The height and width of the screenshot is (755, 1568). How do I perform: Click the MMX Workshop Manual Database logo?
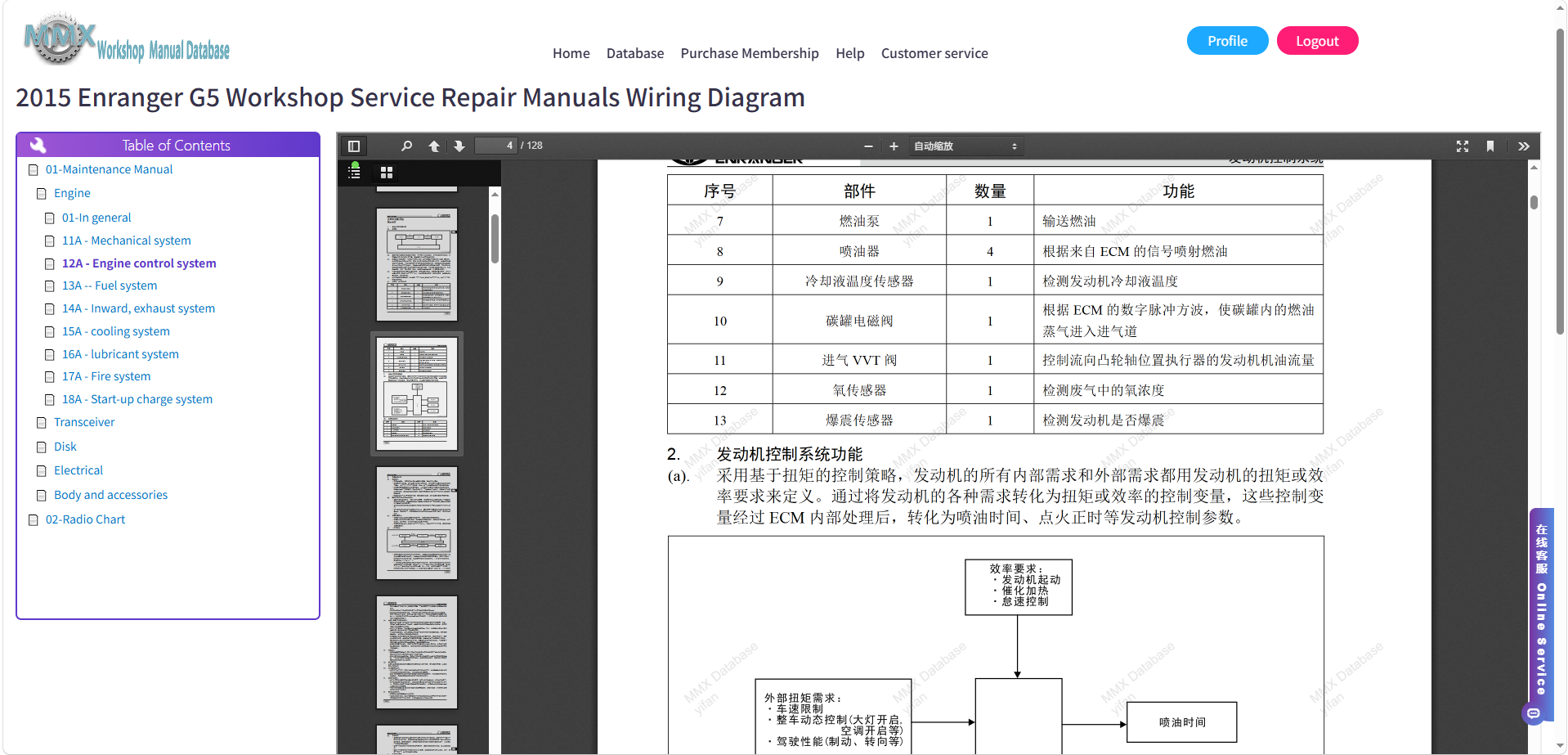[127, 39]
